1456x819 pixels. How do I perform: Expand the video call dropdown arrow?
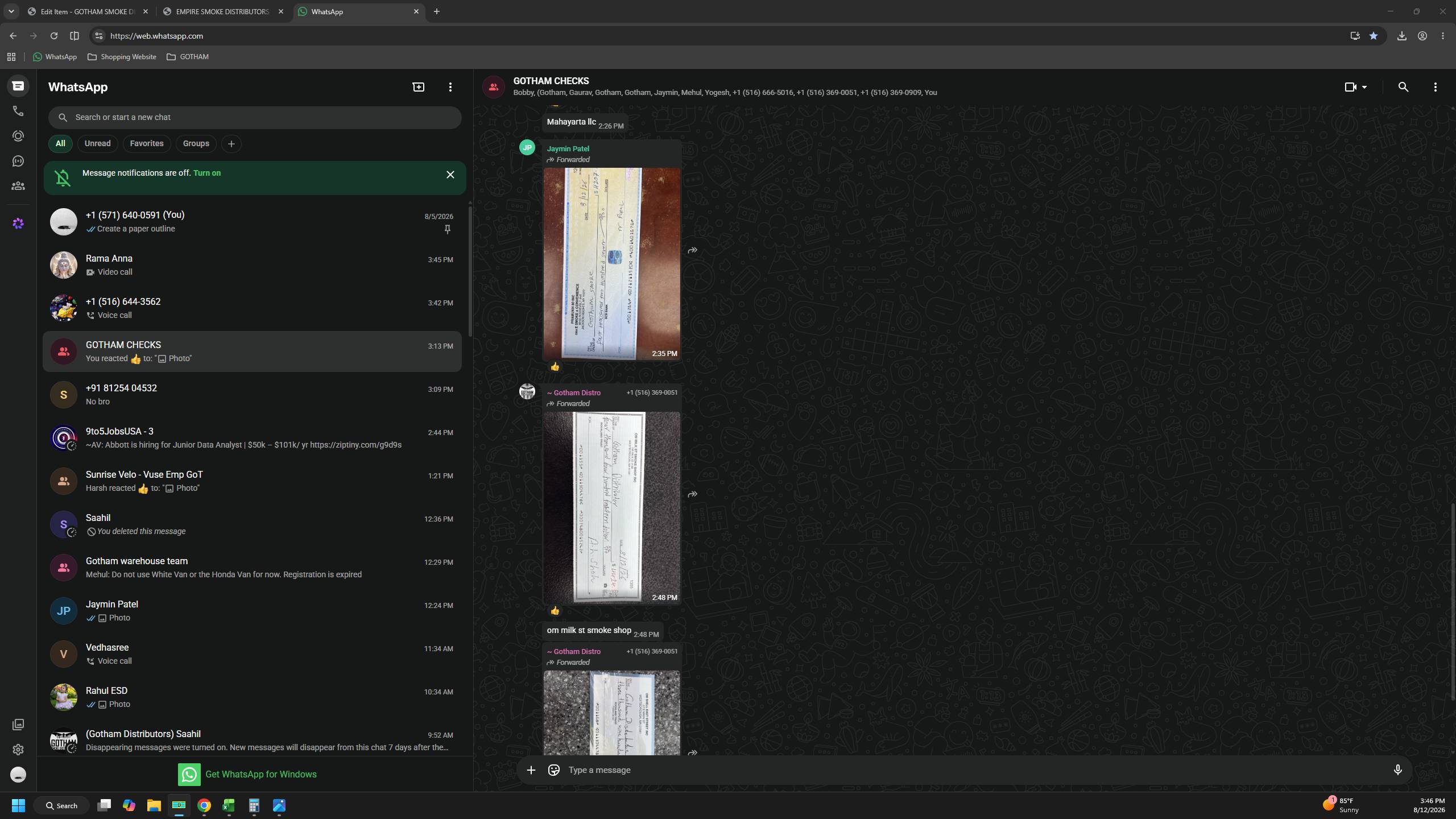coord(1364,87)
